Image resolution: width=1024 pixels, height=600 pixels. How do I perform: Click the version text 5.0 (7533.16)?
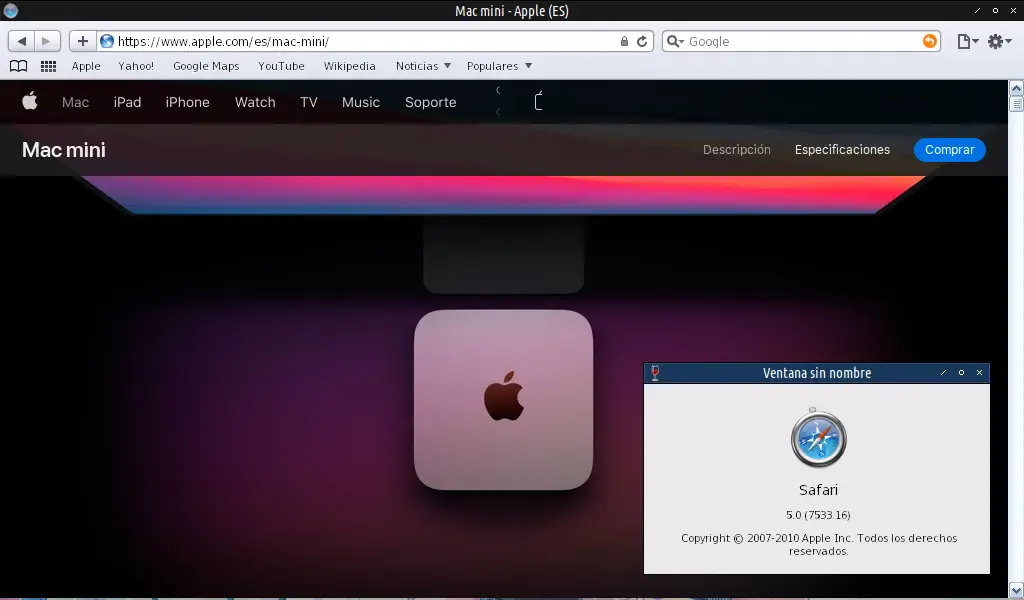coord(818,515)
